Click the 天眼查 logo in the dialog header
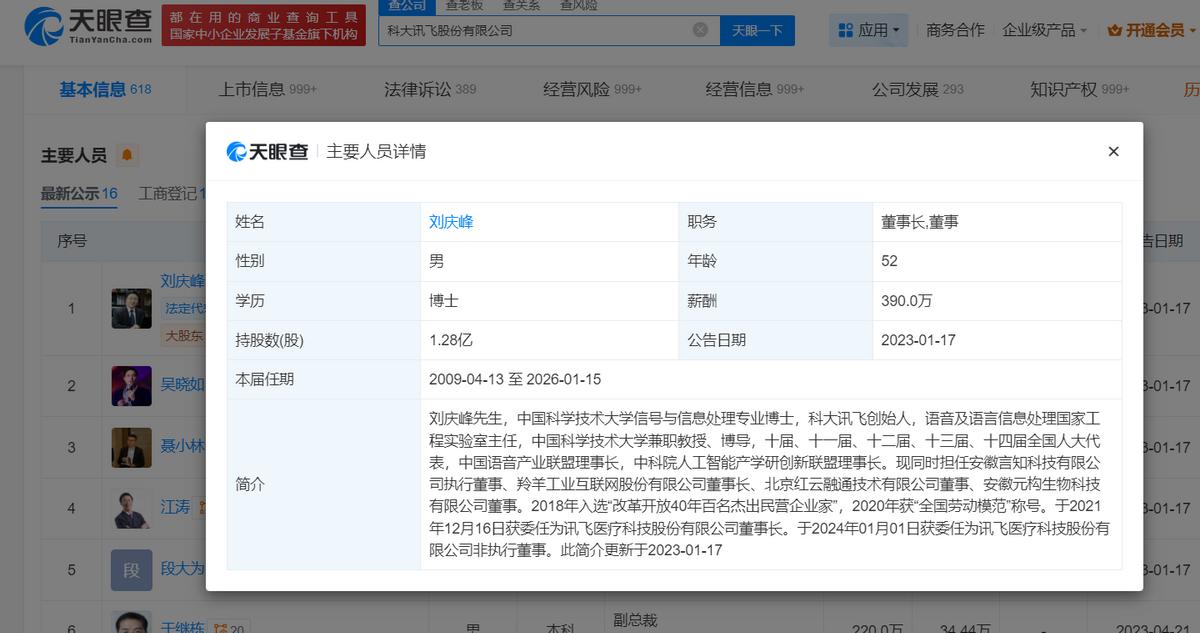The image size is (1200, 633). coord(267,152)
